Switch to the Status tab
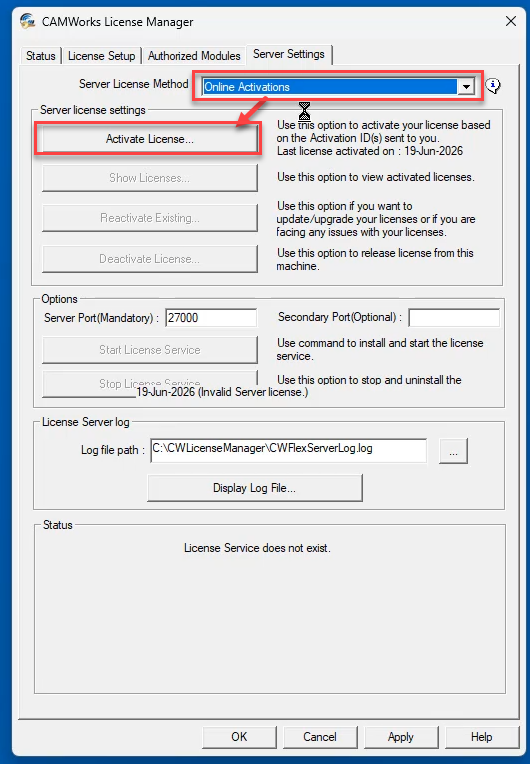The width and height of the screenshot is (530, 764). pos(41,56)
